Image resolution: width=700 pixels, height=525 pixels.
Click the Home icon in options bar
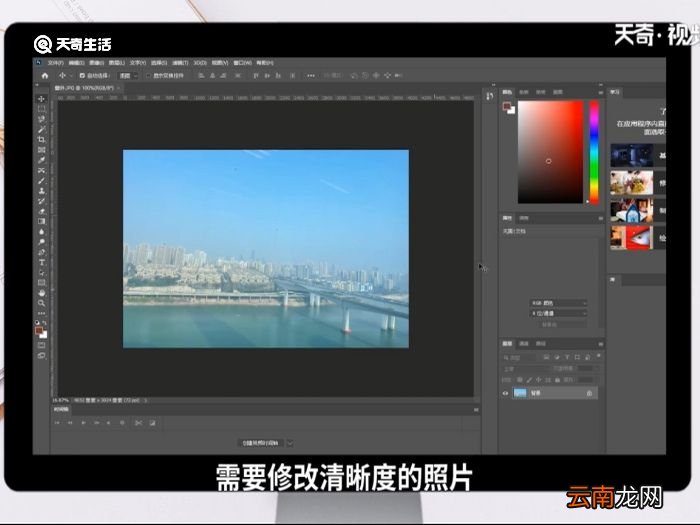tap(45, 76)
